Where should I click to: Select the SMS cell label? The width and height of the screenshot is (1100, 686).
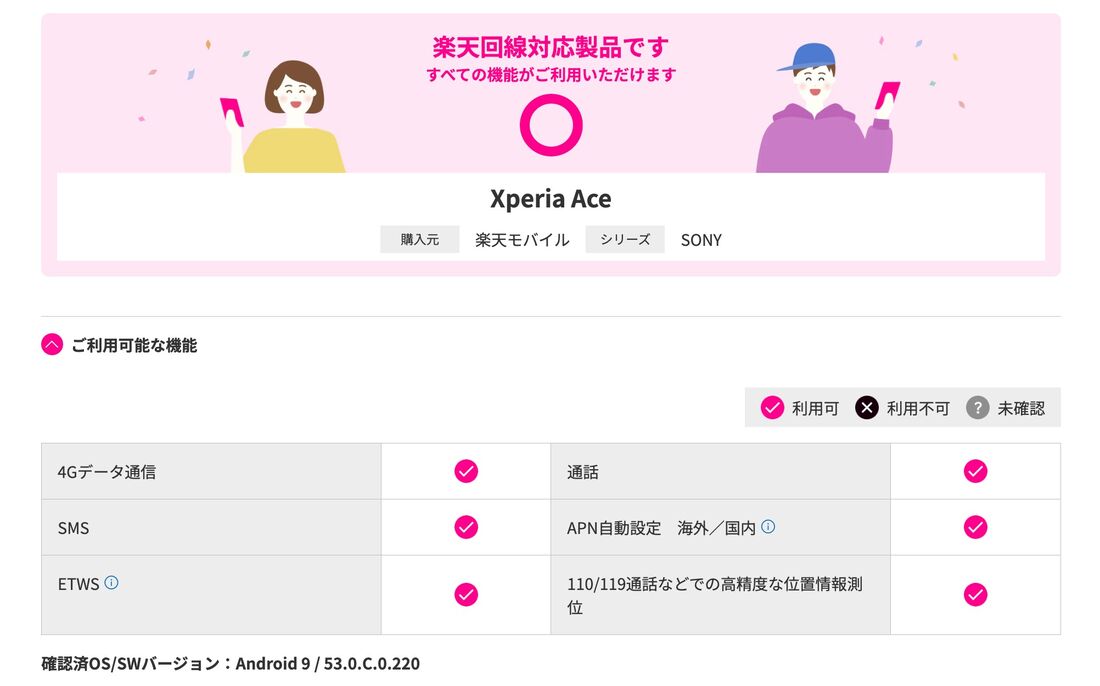click(x=73, y=528)
